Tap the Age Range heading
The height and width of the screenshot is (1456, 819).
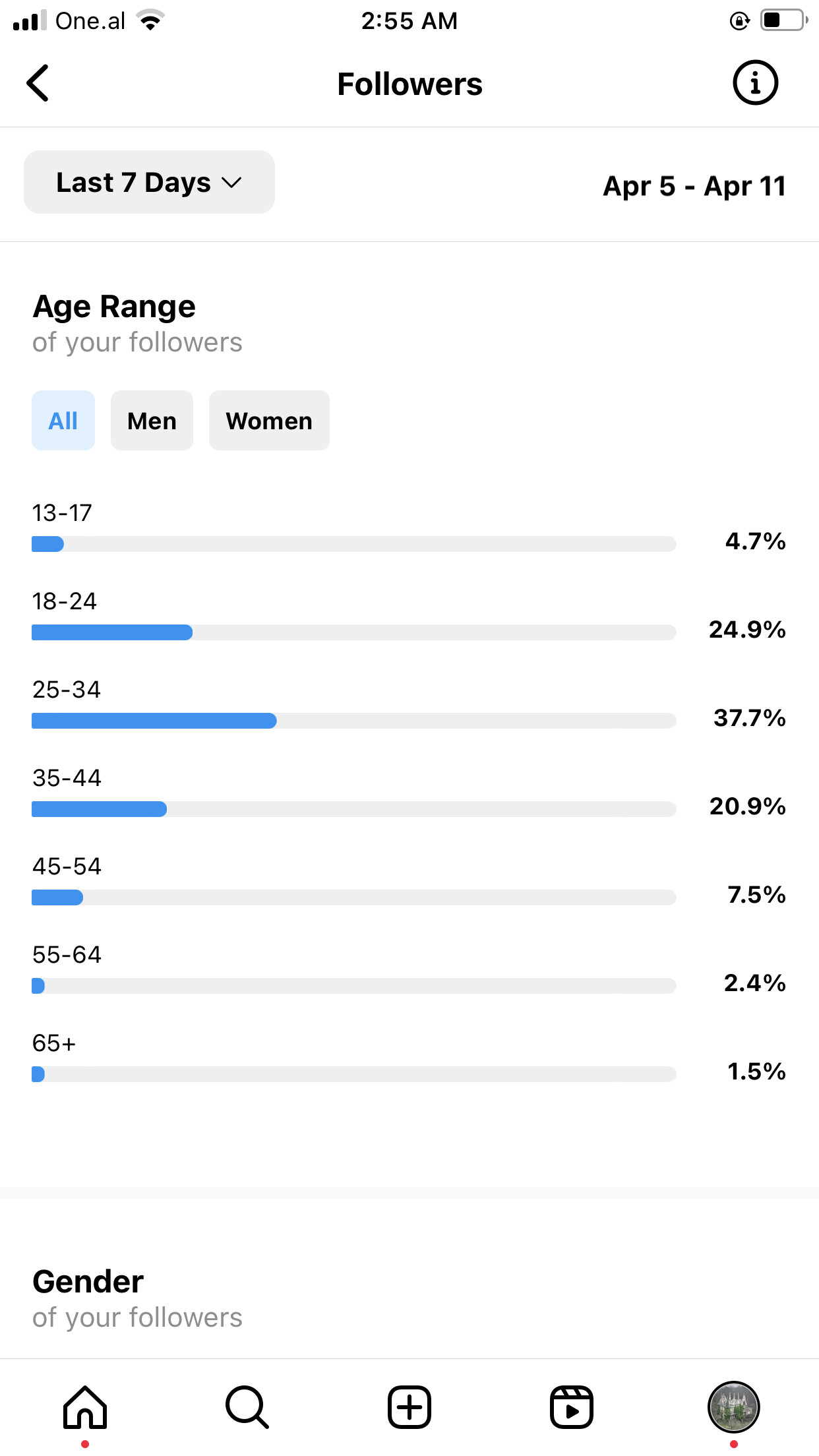114,307
